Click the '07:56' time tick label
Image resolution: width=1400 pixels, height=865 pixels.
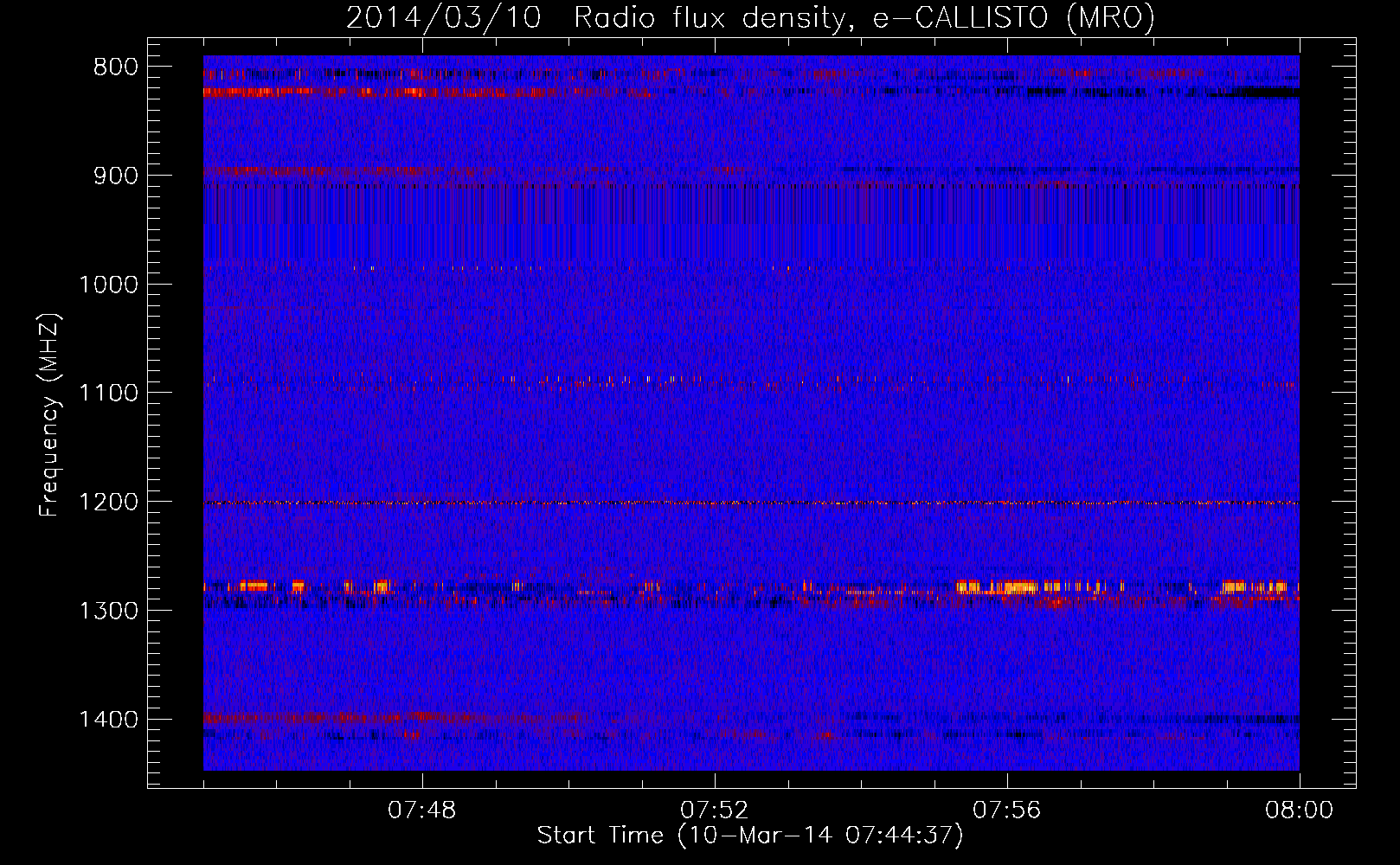[1007, 811]
